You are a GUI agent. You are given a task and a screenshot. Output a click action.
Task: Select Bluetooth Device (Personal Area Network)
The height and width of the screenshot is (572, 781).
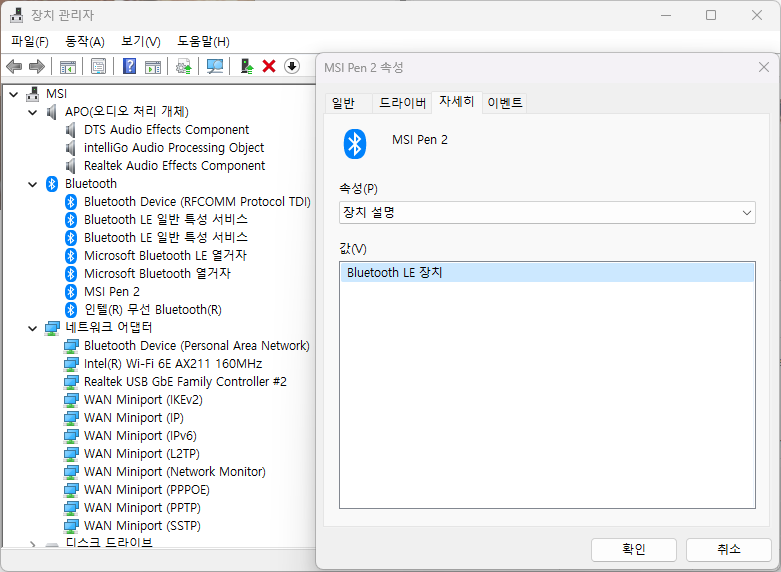[197, 346]
